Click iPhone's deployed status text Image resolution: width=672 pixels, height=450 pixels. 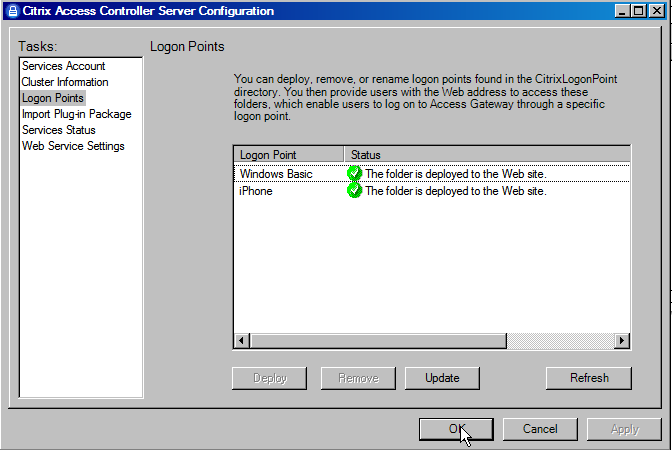coord(456,191)
